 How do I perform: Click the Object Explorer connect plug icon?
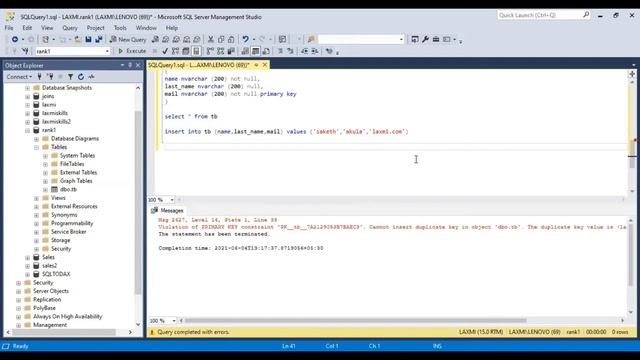point(40,77)
